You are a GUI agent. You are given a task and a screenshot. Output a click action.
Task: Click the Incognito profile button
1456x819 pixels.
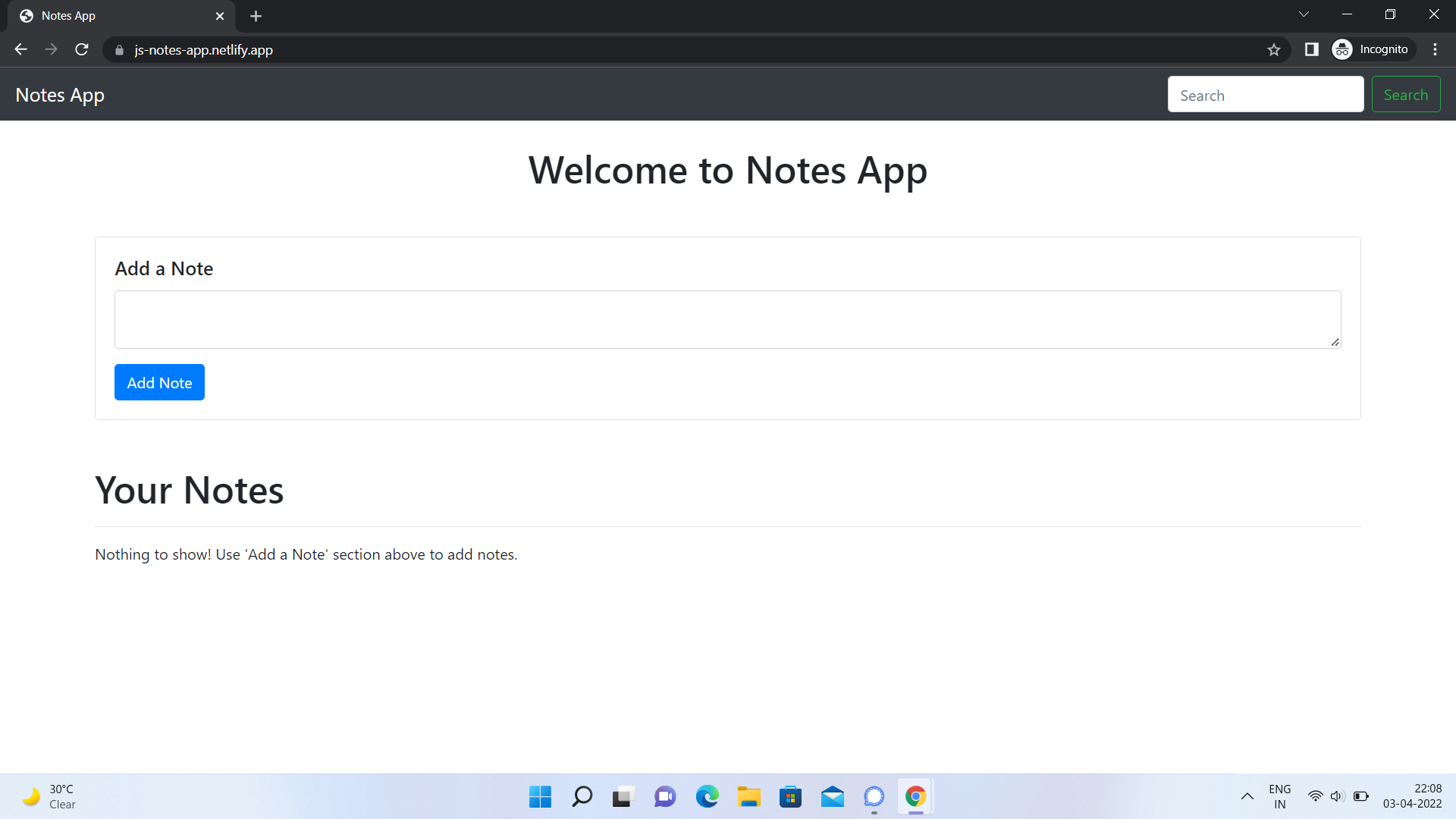coord(1373,49)
